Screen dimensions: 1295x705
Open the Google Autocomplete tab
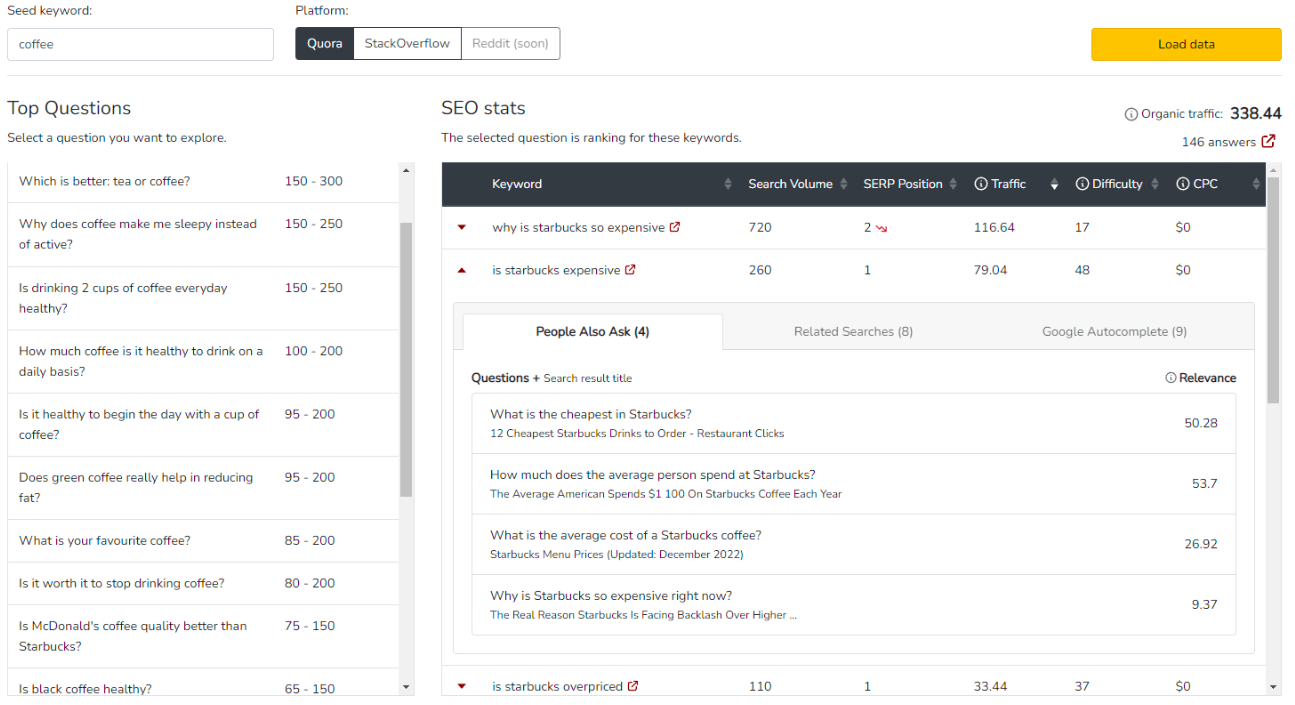pos(1114,332)
